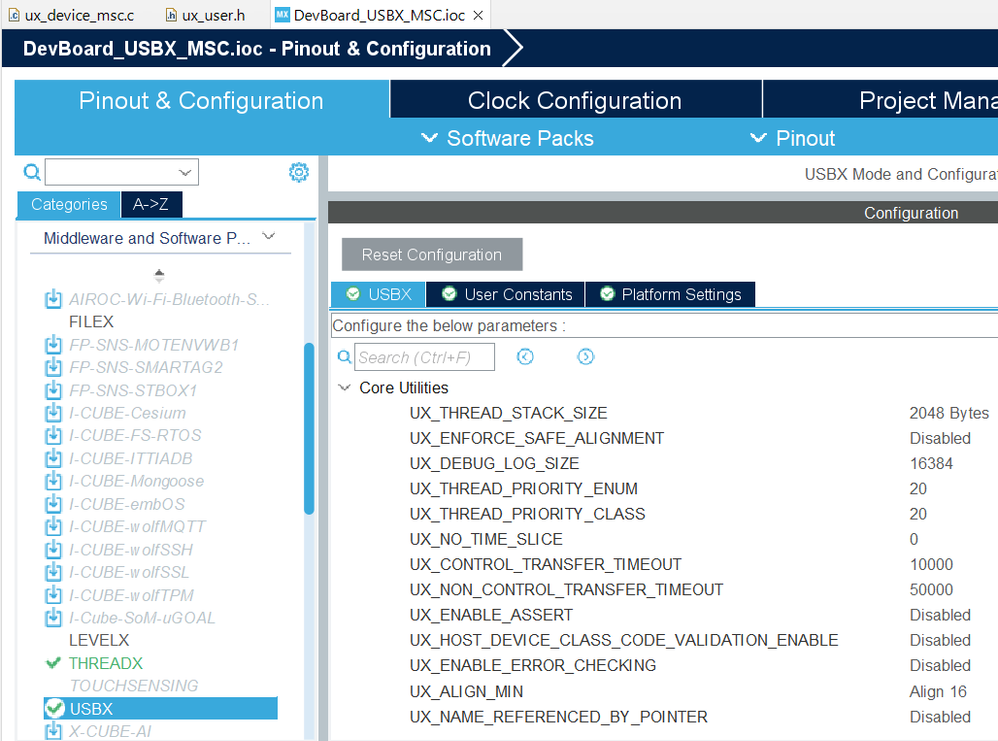Open the Platform Settings tab

pos(670,294)
